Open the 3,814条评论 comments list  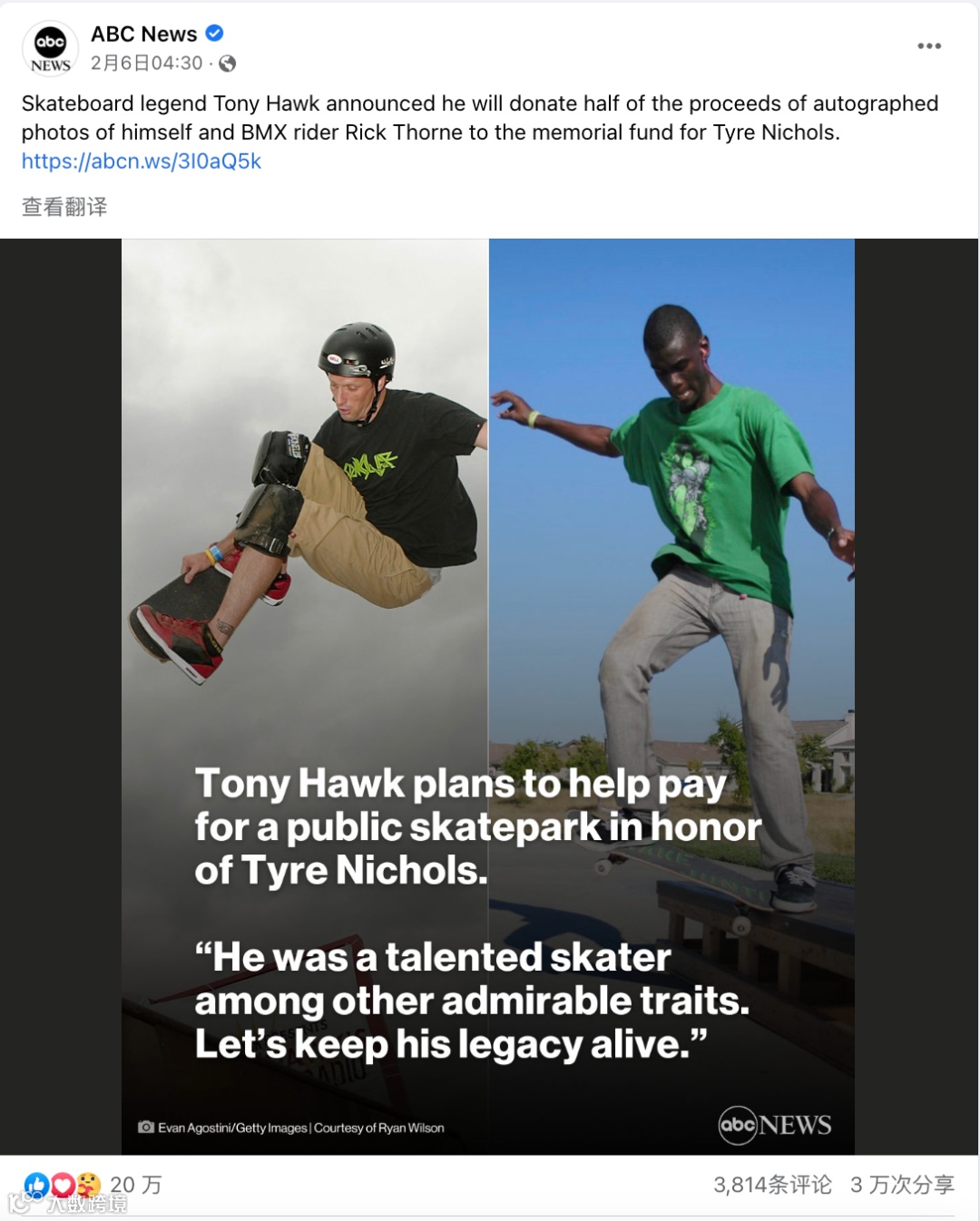click(772, 1185)
